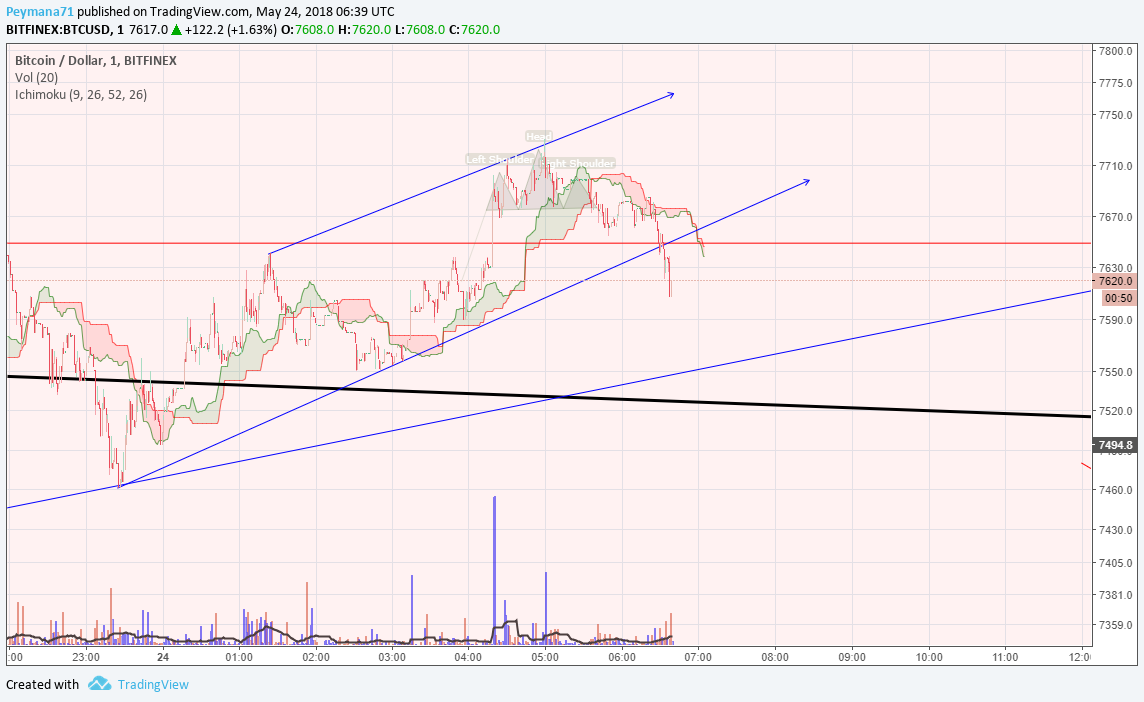Select the Head pattern label
1144x702 pixels.
click(538, 136)
